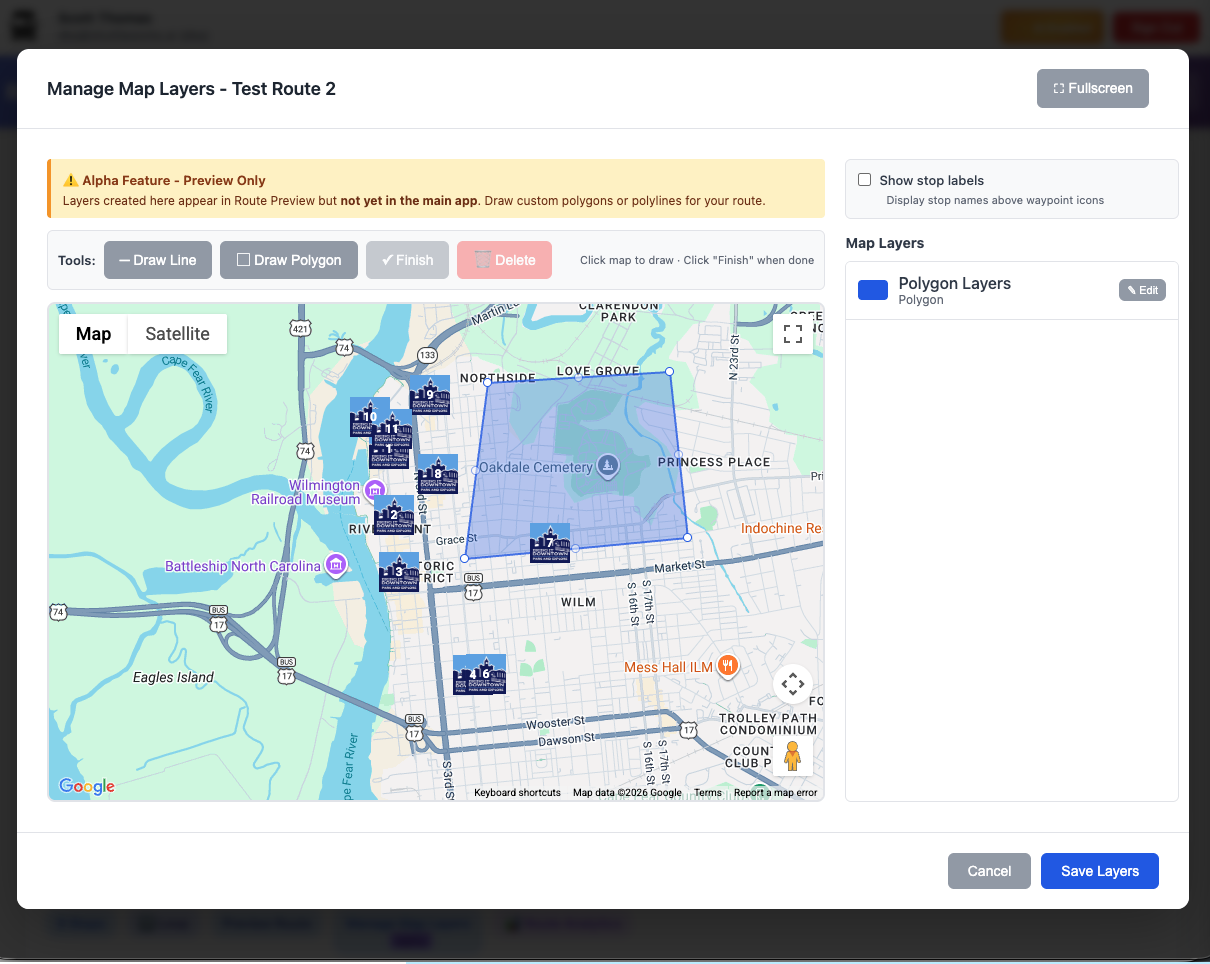Select the Battleship North Carolina map marker
The image size is (1210, 964).
[x=336, y=565]
